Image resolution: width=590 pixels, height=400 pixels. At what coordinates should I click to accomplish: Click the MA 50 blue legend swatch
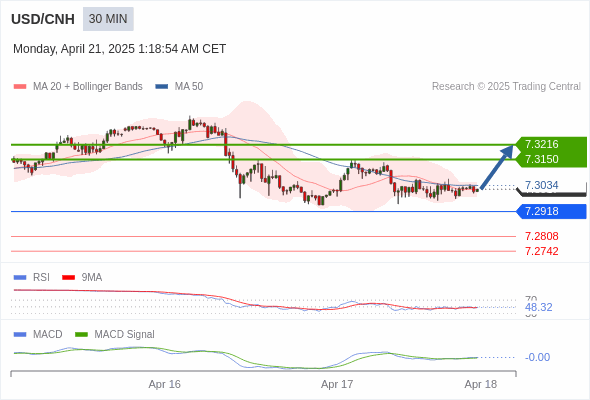point(162,87)
